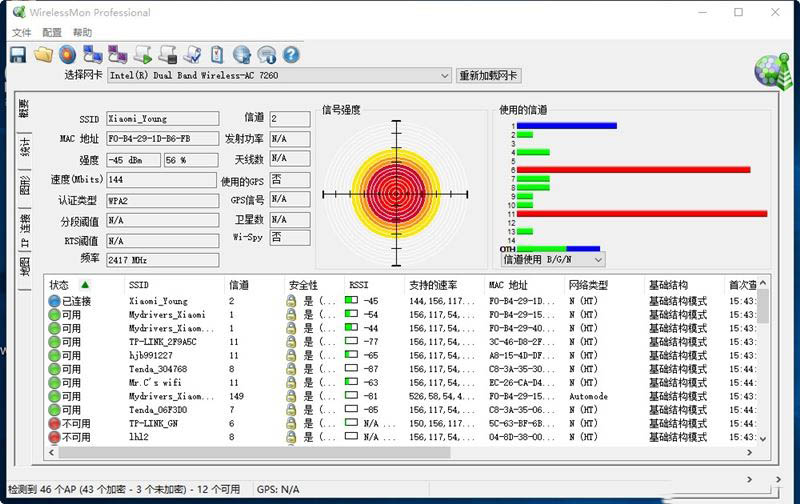Sort the list by 支持的速率 column header

coord(444,285)
